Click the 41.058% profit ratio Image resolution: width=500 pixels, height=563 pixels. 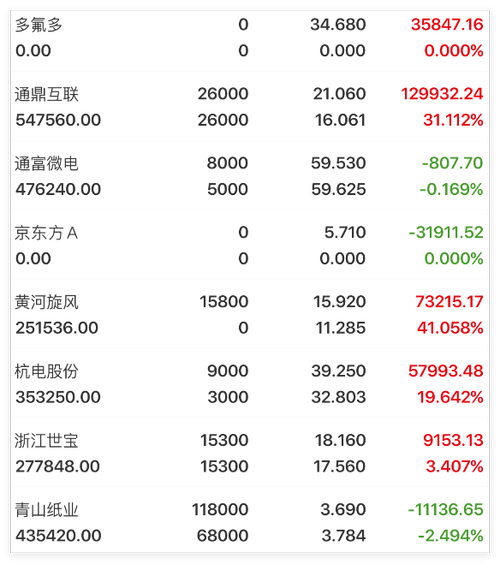click(x=450, y=328)
